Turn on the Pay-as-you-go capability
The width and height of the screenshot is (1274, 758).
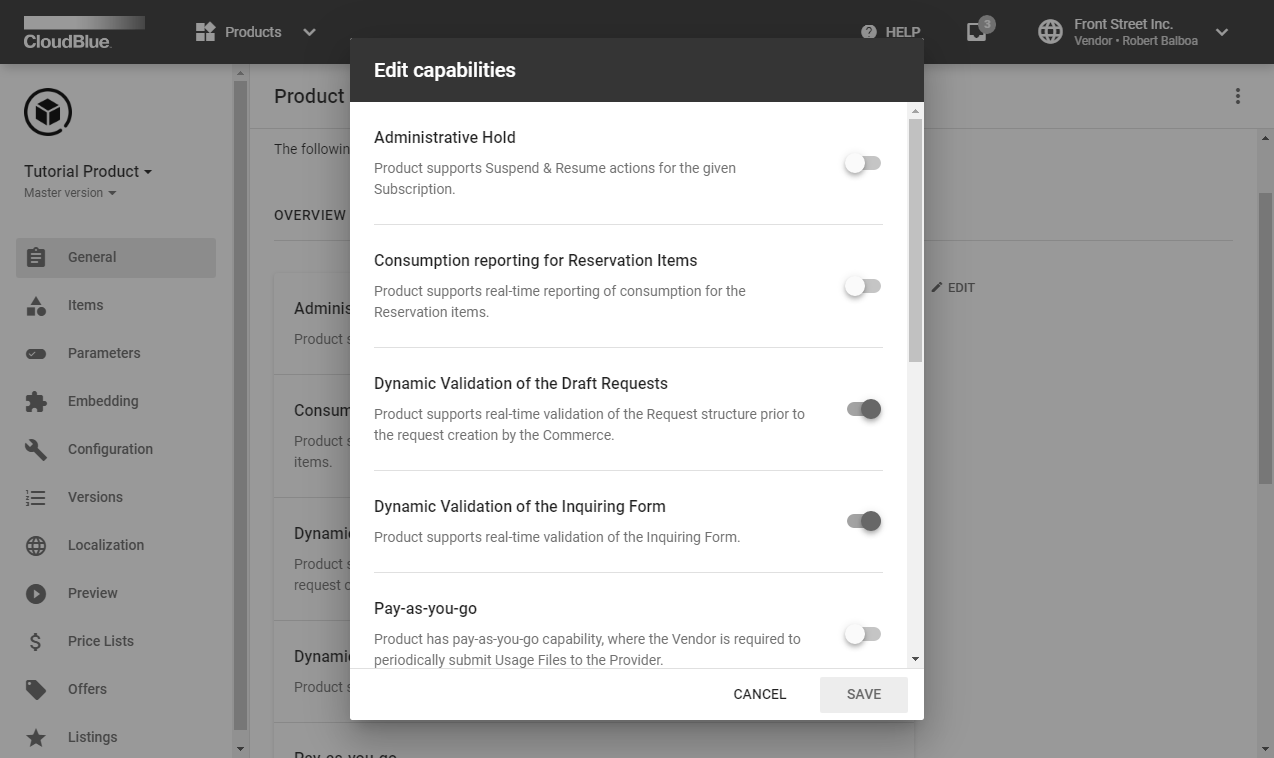pyautogui.click(x=862, y=634)
